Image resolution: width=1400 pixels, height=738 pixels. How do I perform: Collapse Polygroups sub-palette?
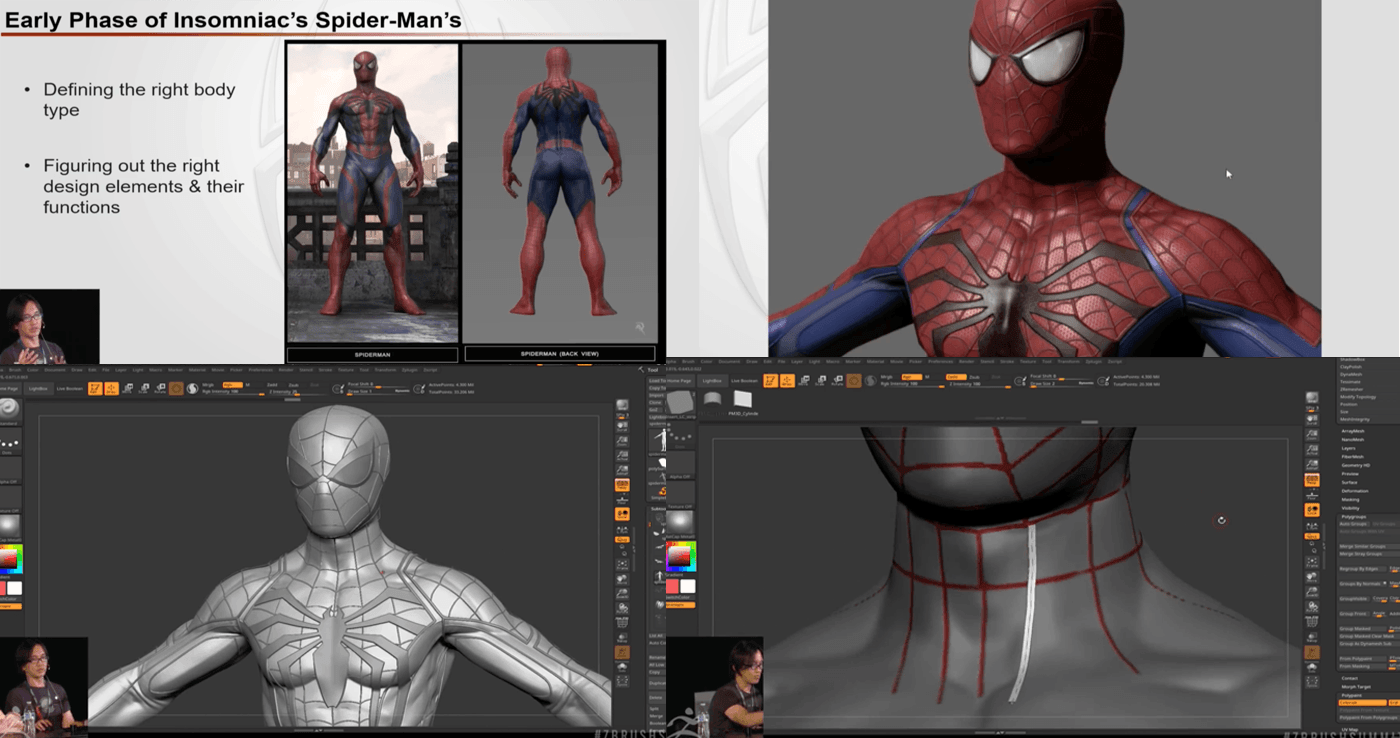(x=1353, y=515)
